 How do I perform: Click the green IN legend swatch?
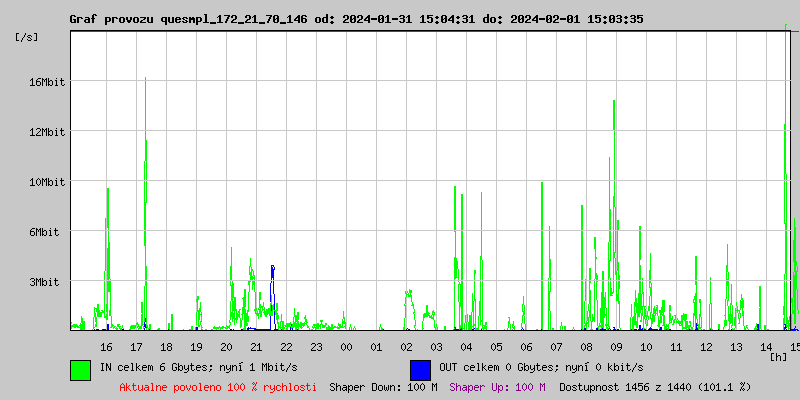point(80,369)
